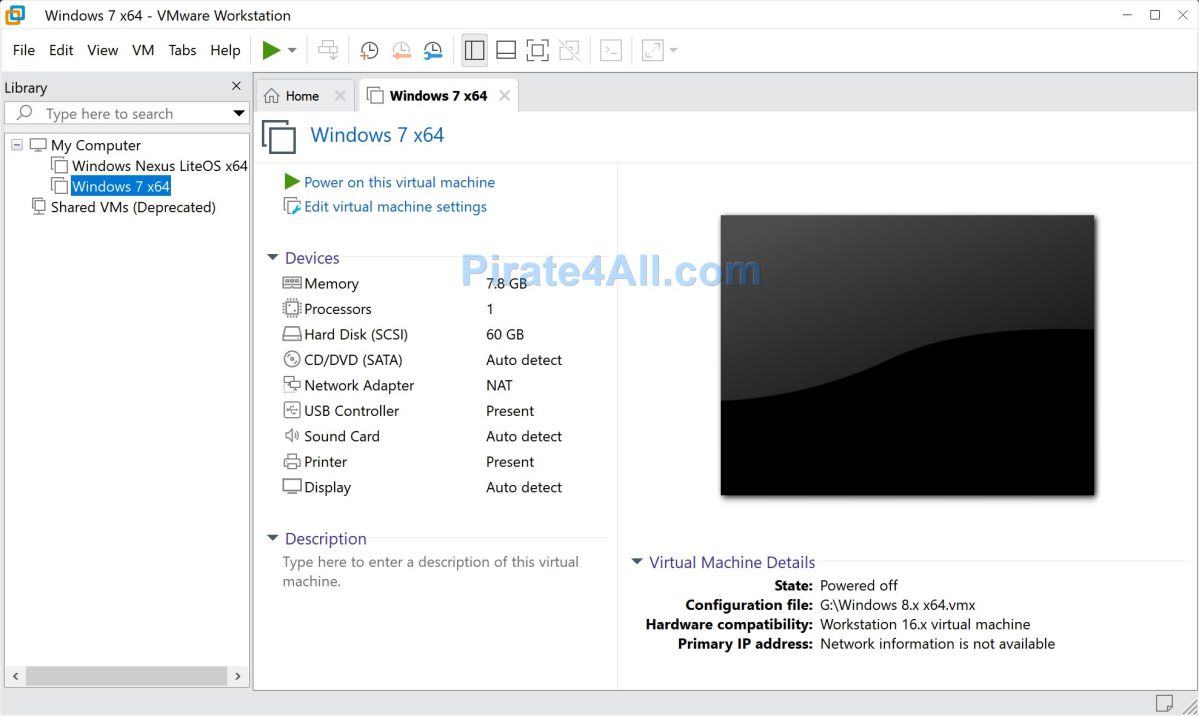Open the console view icon

click(x=611, y=50)
